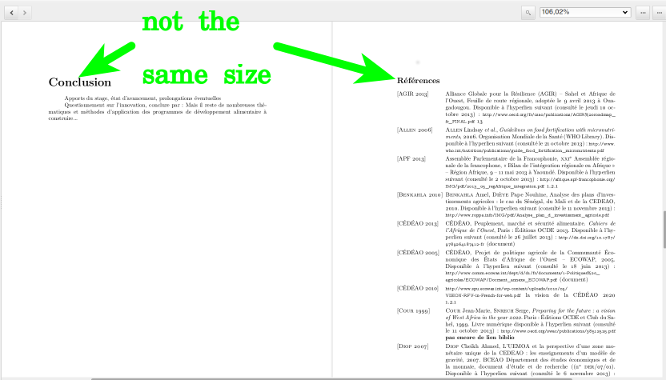This screenshot has height=380, width=666.
Task: Click the URL in the Benkahla 2010 entry
Action: [x=527, y=216]
